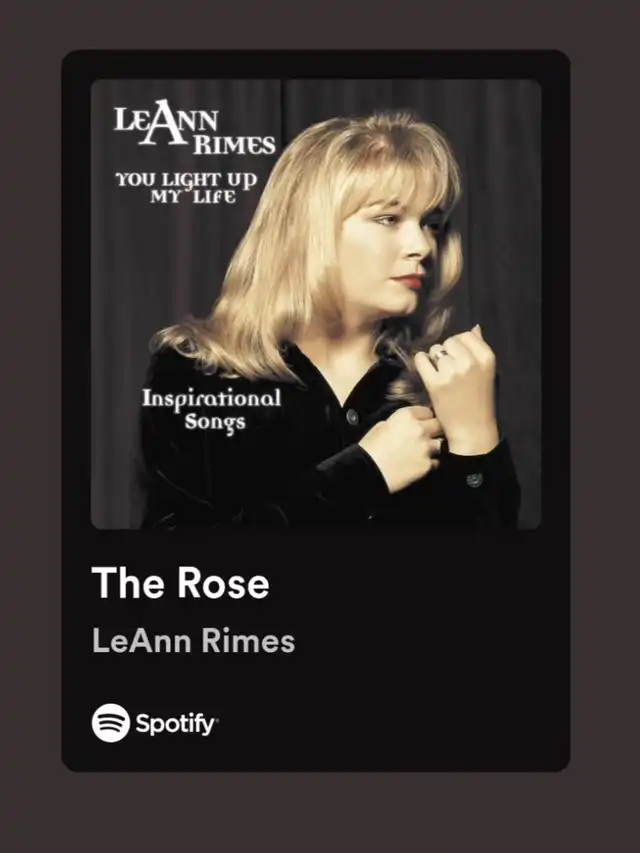Screen dimensions: 640x853
Task: Click the Inspirational Songs text on cover
Action: click(x=212, y=410)
